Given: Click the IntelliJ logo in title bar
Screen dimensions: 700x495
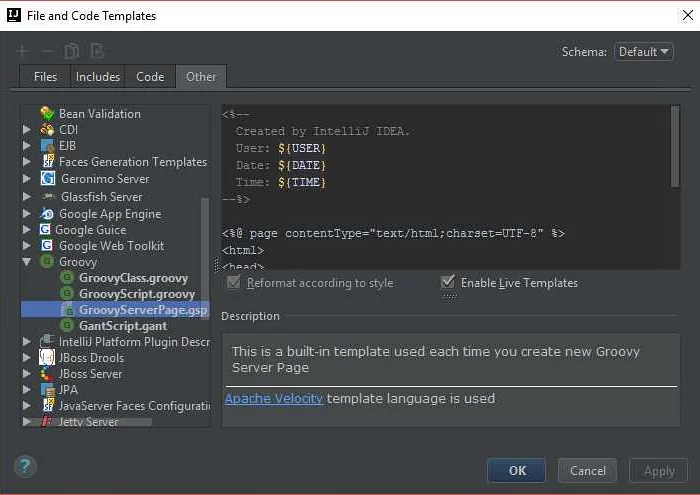Looking at the screenshot, I should [13, 15].
